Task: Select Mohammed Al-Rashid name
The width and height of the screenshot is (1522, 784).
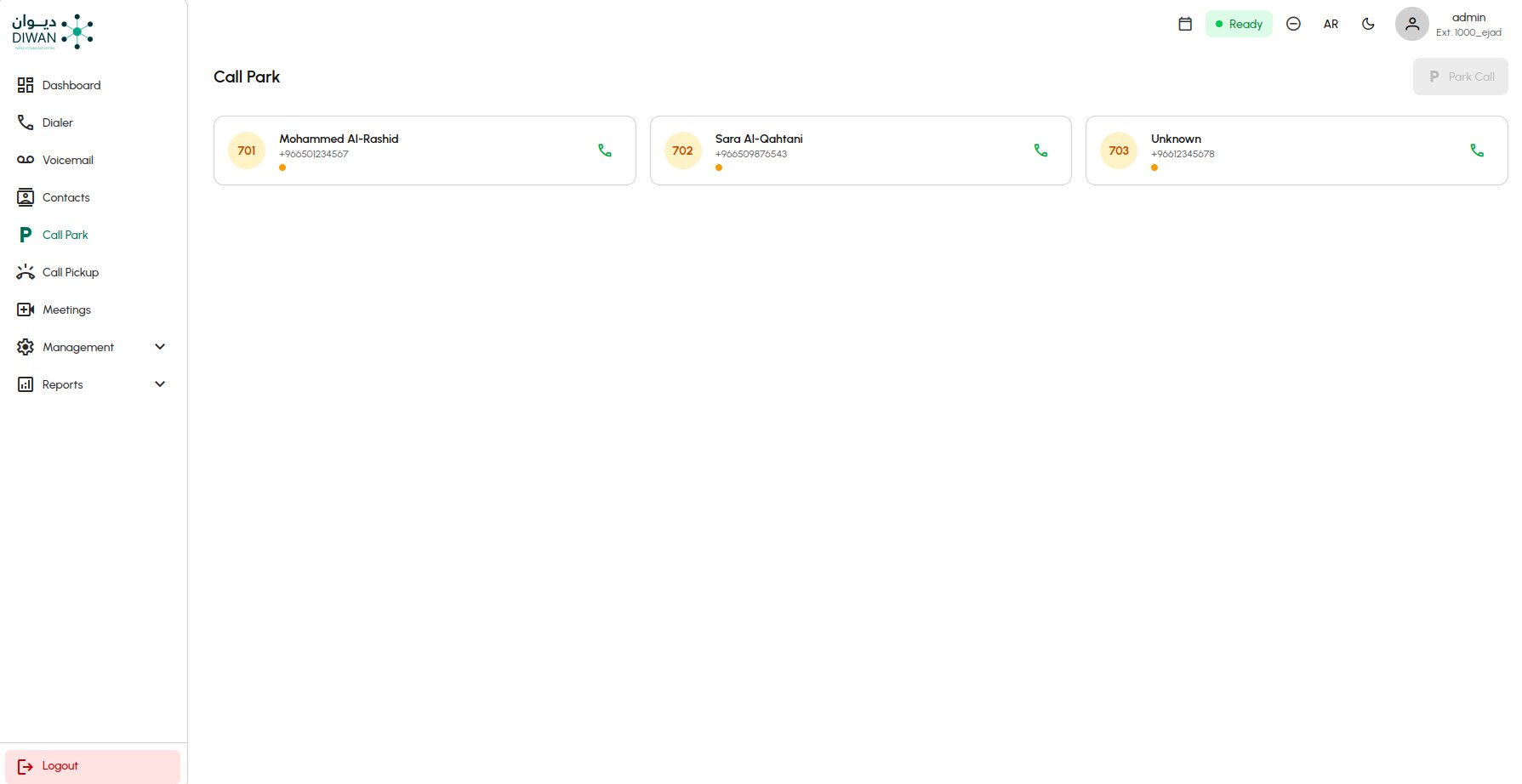Action: (339, 139)
